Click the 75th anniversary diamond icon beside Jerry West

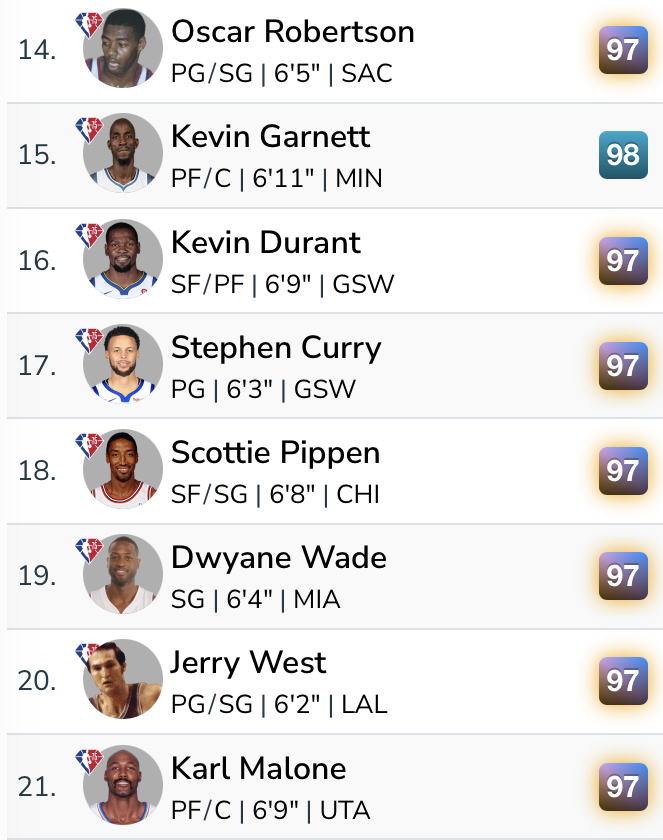pos(90,653)
